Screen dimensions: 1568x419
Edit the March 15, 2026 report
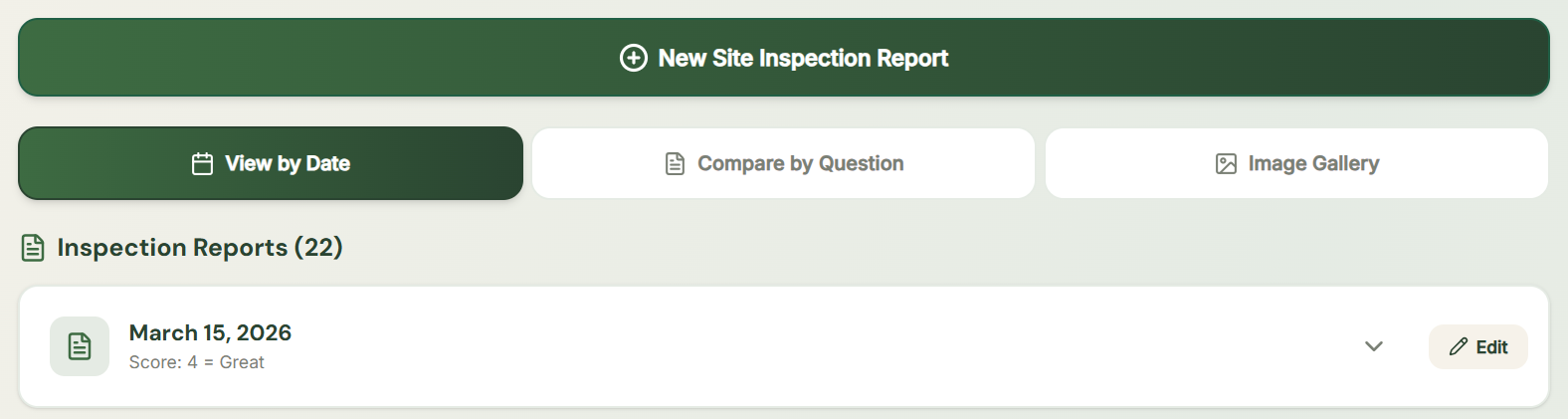pos(1477,346)
